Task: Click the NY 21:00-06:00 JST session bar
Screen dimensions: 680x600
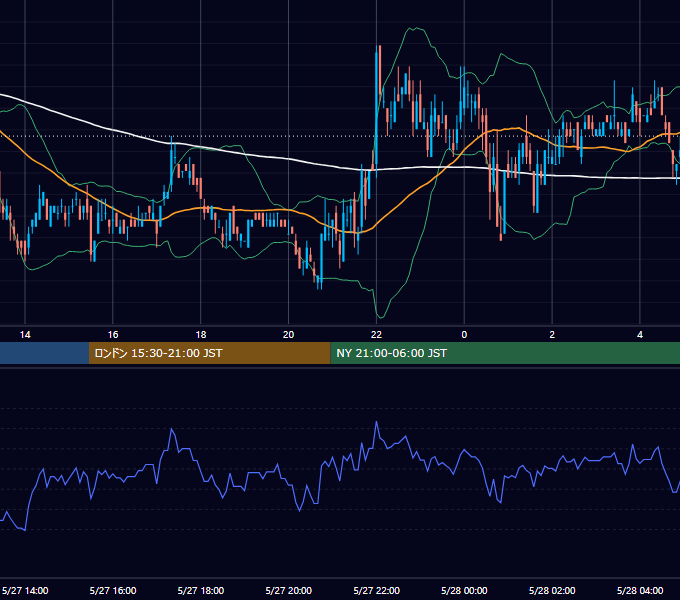Action: (x=505, y=353)
